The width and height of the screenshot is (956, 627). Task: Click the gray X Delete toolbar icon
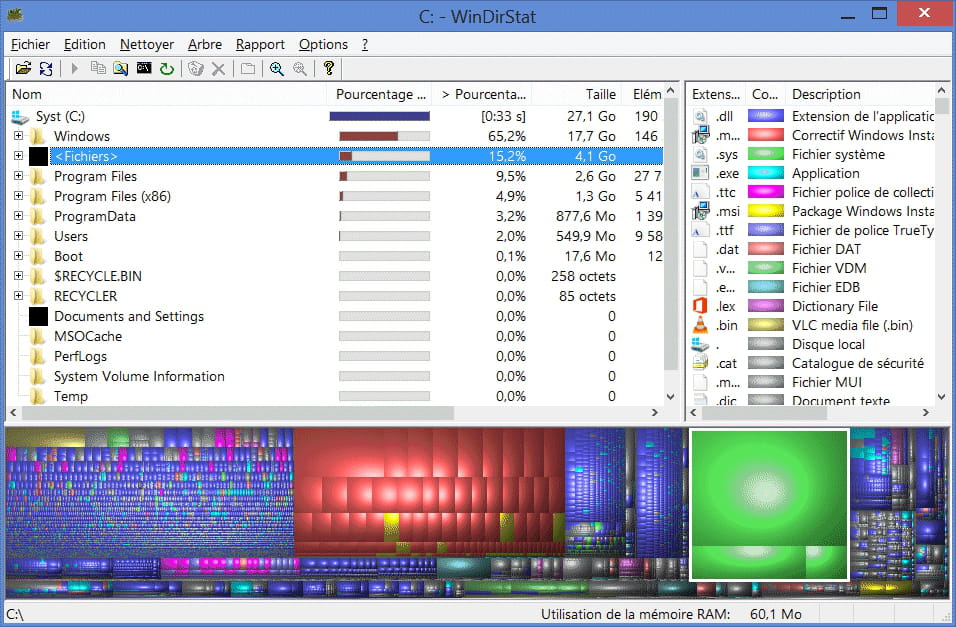click(x=218, y=68)
